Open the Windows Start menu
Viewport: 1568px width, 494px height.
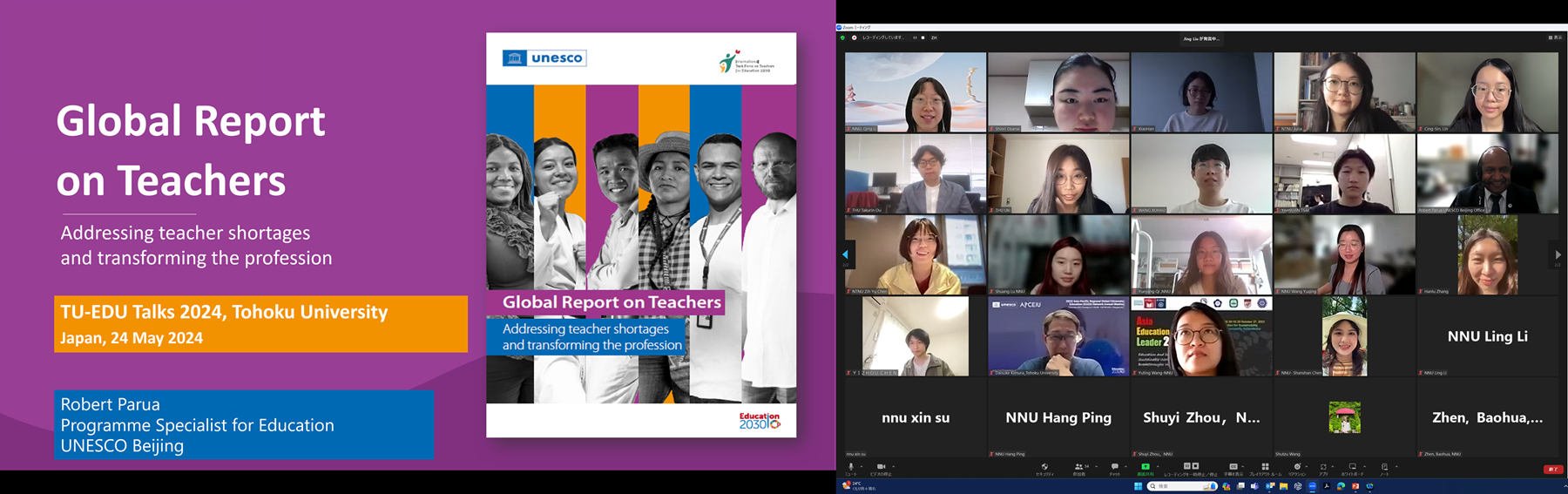click(1138, 486)
